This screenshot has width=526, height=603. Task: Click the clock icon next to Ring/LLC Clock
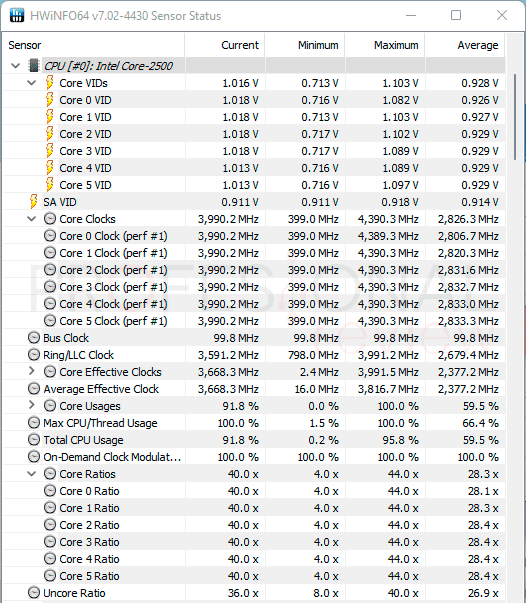point(34,355)
